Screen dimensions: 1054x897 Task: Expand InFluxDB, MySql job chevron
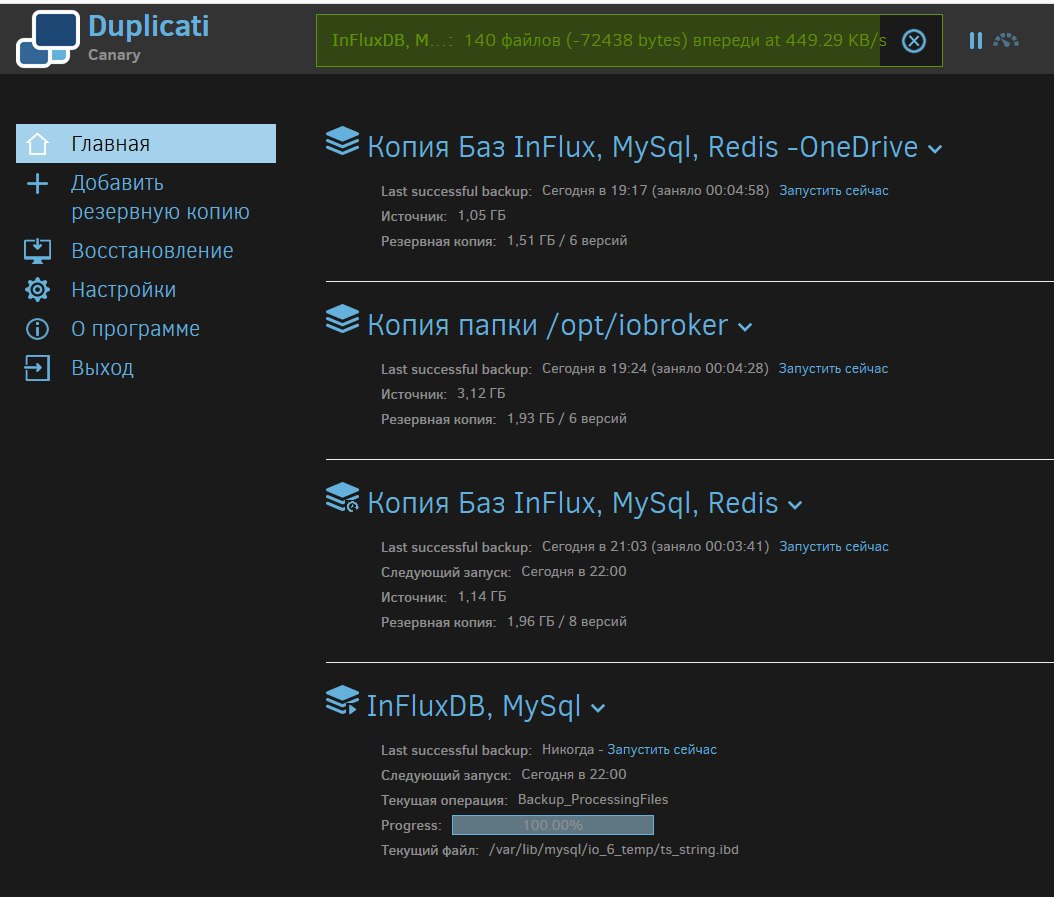[x=598, y=708]
